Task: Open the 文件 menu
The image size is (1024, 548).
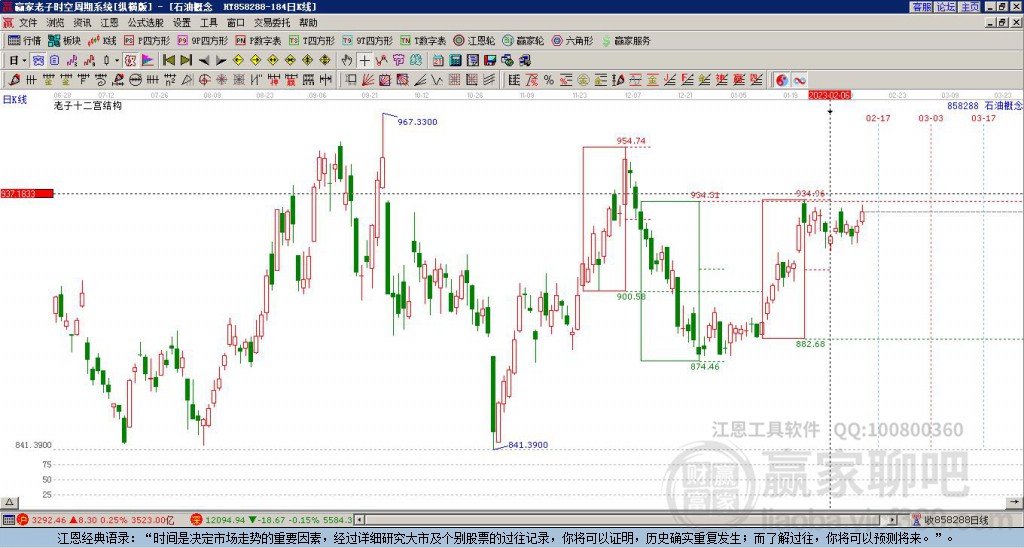Action: point(28,23)
